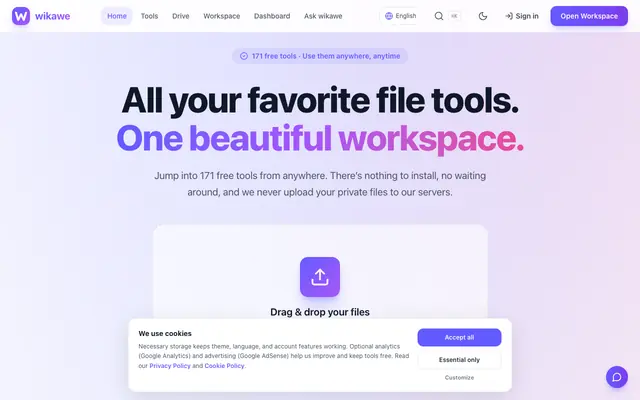Open the Cookie Policy link

click(x=224, y=366)
